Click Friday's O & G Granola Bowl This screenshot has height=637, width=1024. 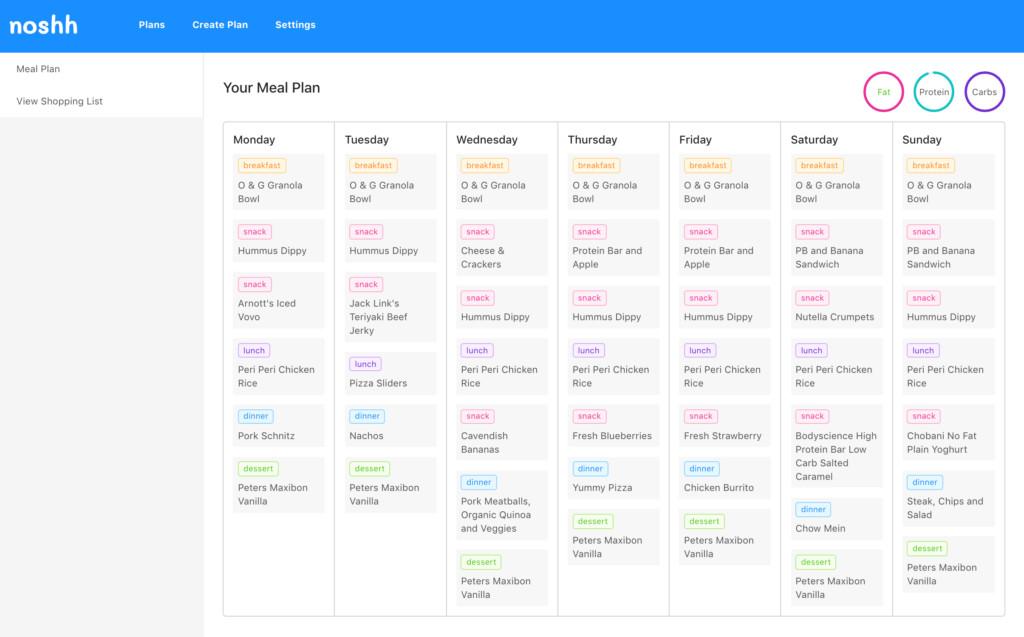coord(725,182)
